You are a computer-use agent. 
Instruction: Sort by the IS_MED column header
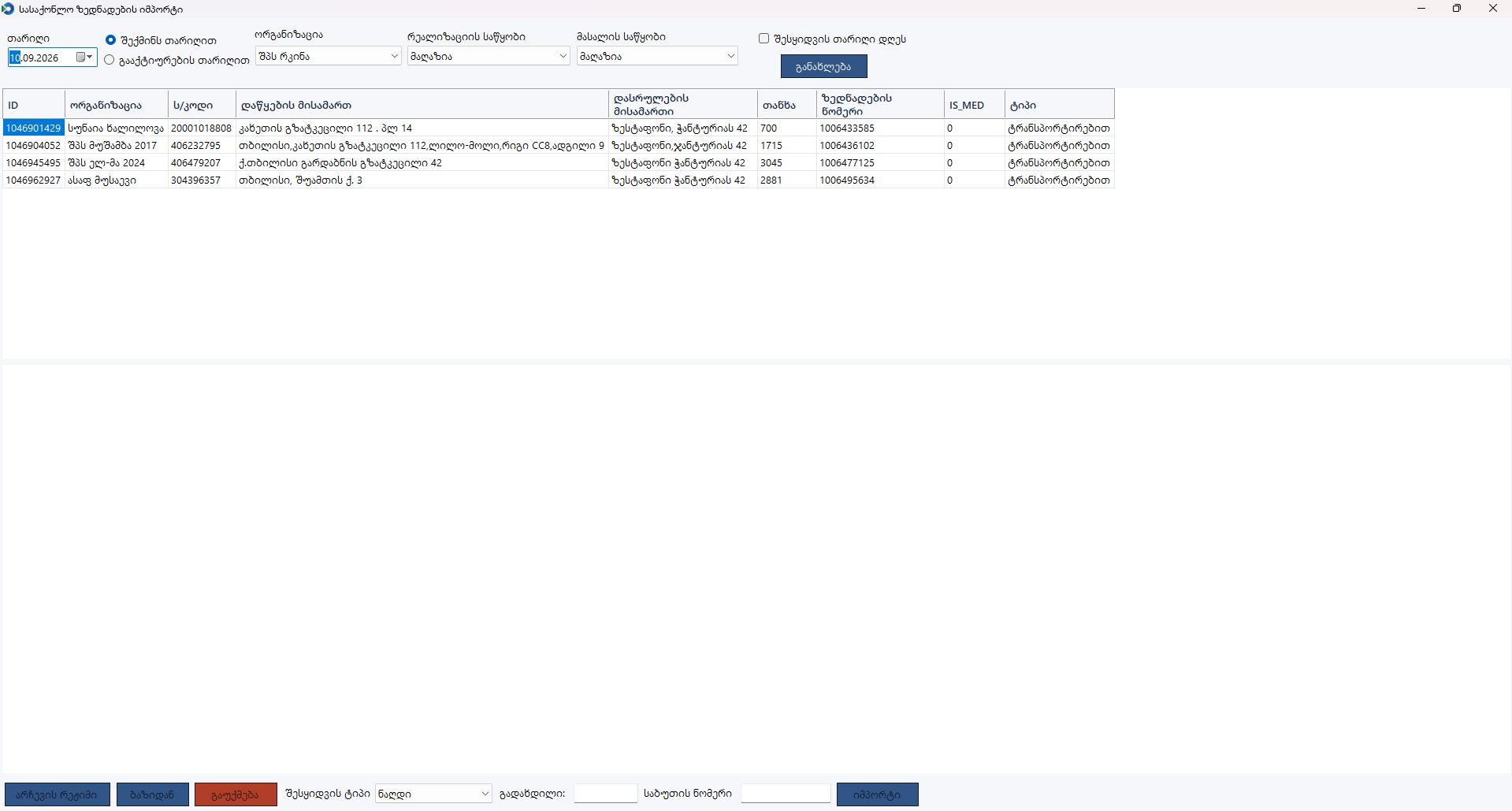[x=974, y=105]
